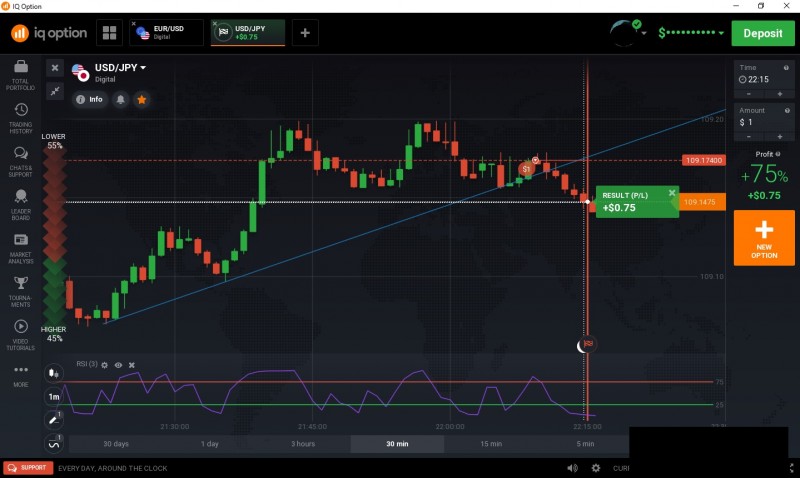The image size is (800, 478).
Task: Close the Result (P/L) popup
Action: [672, 193]
